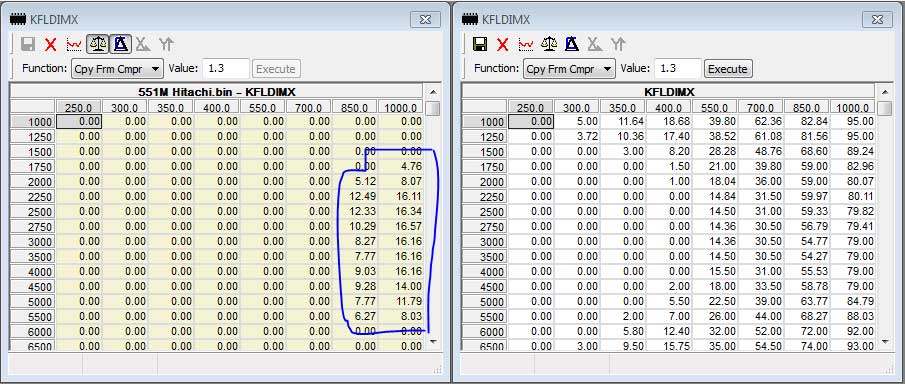Select the 15.75 cell in the right table
905x384 pixels.
pyautogui.click(x=669, y=346)
